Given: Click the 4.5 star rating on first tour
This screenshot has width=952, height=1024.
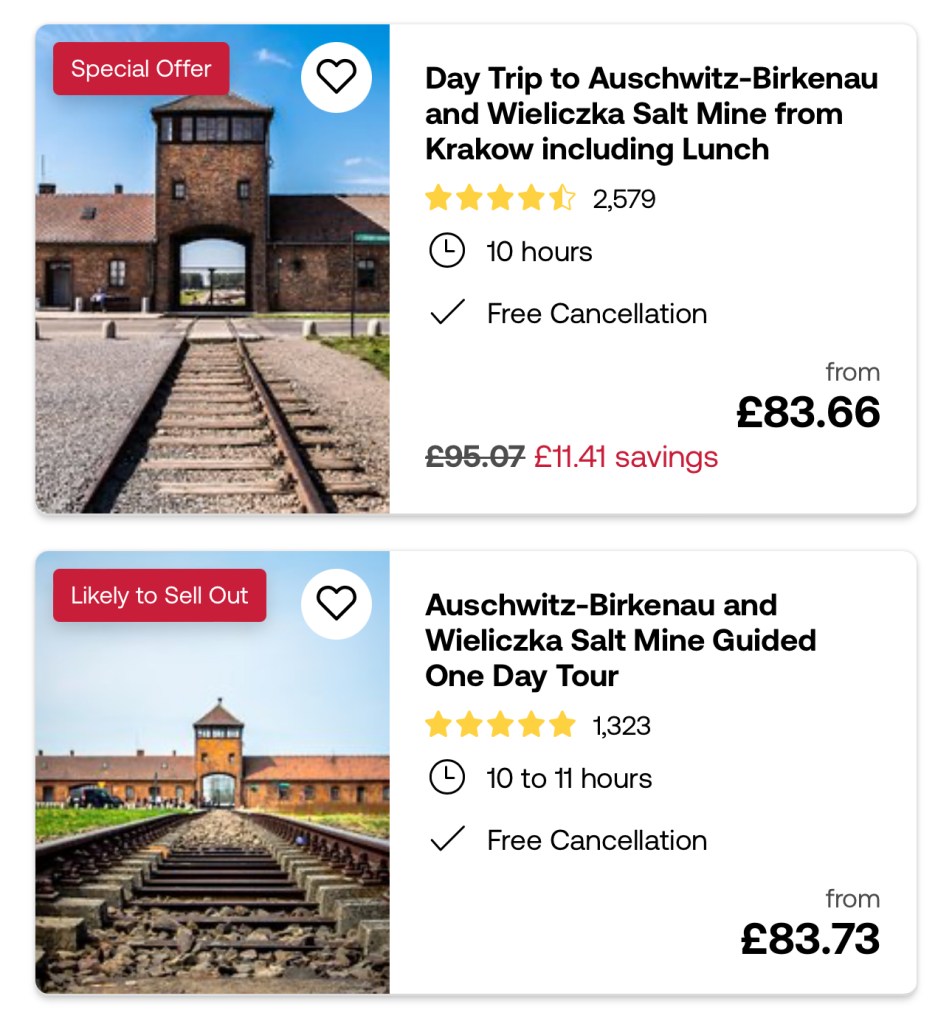Looking at the screenshot, I should (x=500, y=198).
